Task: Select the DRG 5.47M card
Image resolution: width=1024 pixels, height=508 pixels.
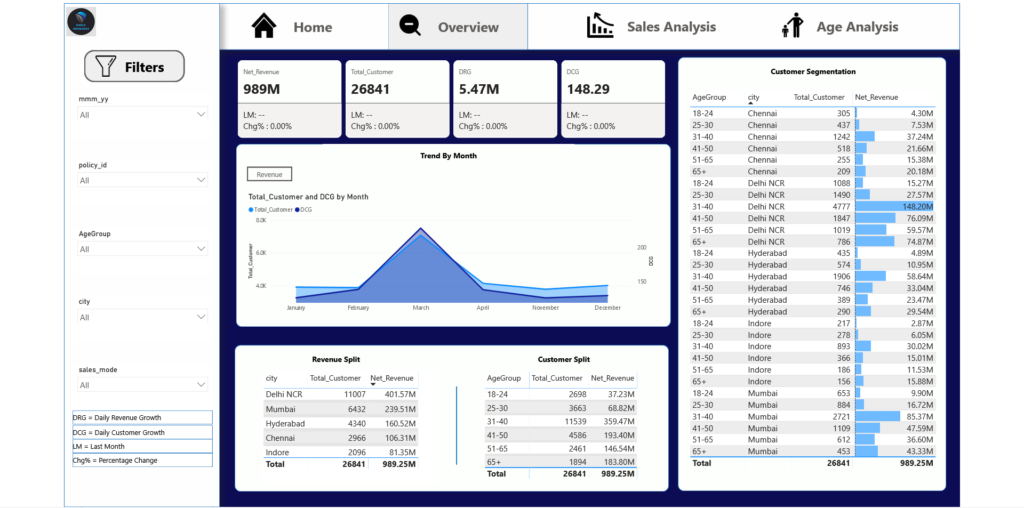Action: coord(505,99)
